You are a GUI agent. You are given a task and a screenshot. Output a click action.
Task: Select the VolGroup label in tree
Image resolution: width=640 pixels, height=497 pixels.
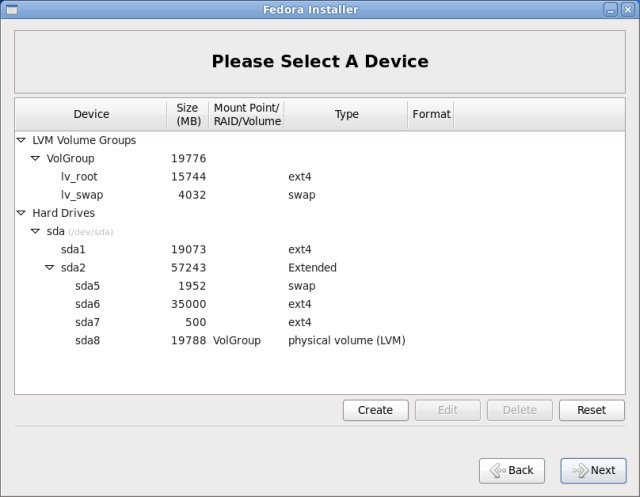point(70,158)
